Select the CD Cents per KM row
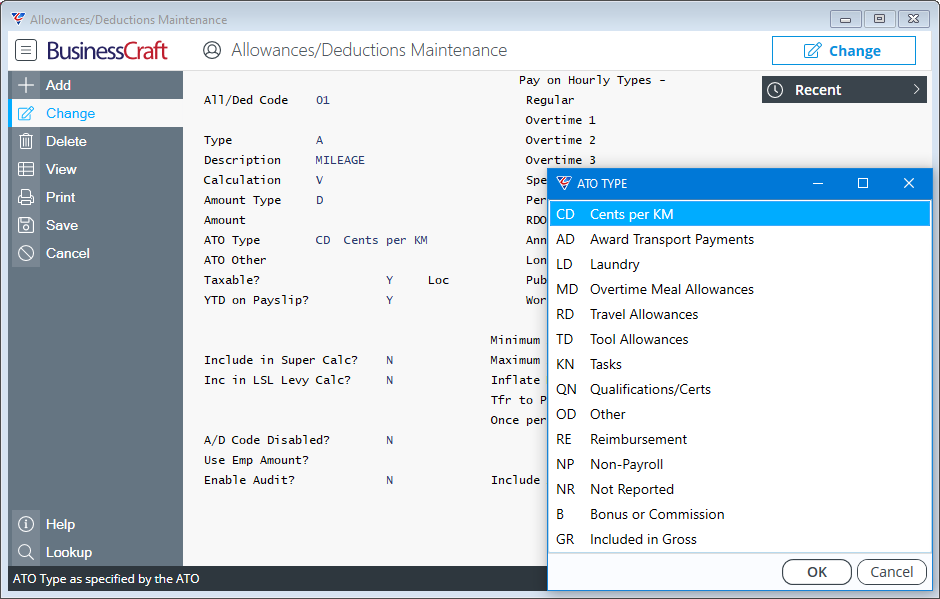This screenshot has width=940, height=599. coord(740,214)
